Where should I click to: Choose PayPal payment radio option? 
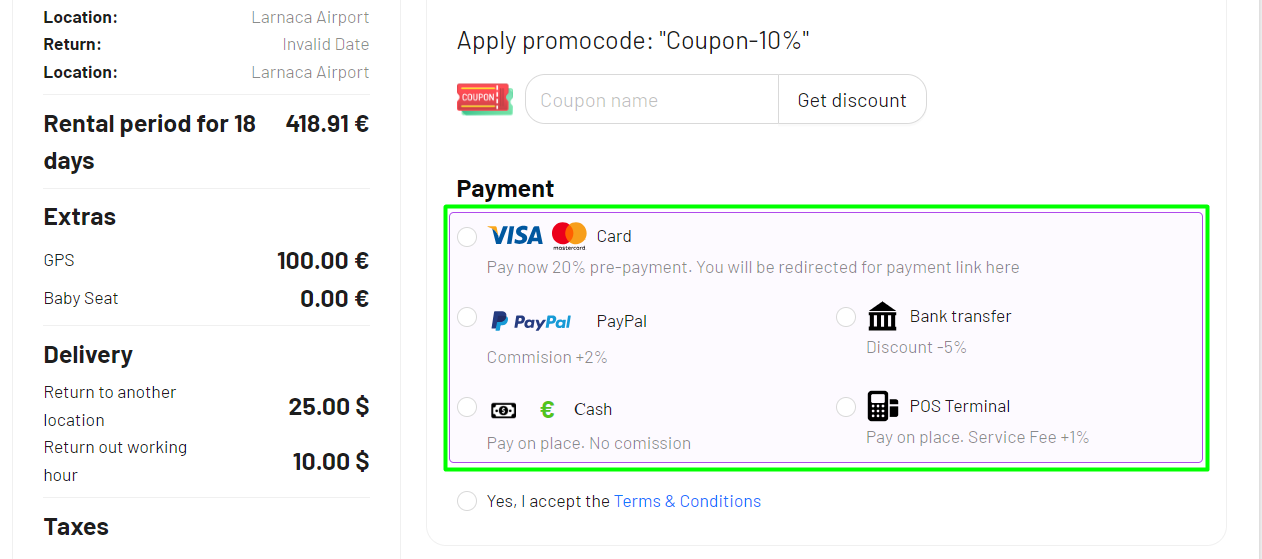tap(467, 318)
